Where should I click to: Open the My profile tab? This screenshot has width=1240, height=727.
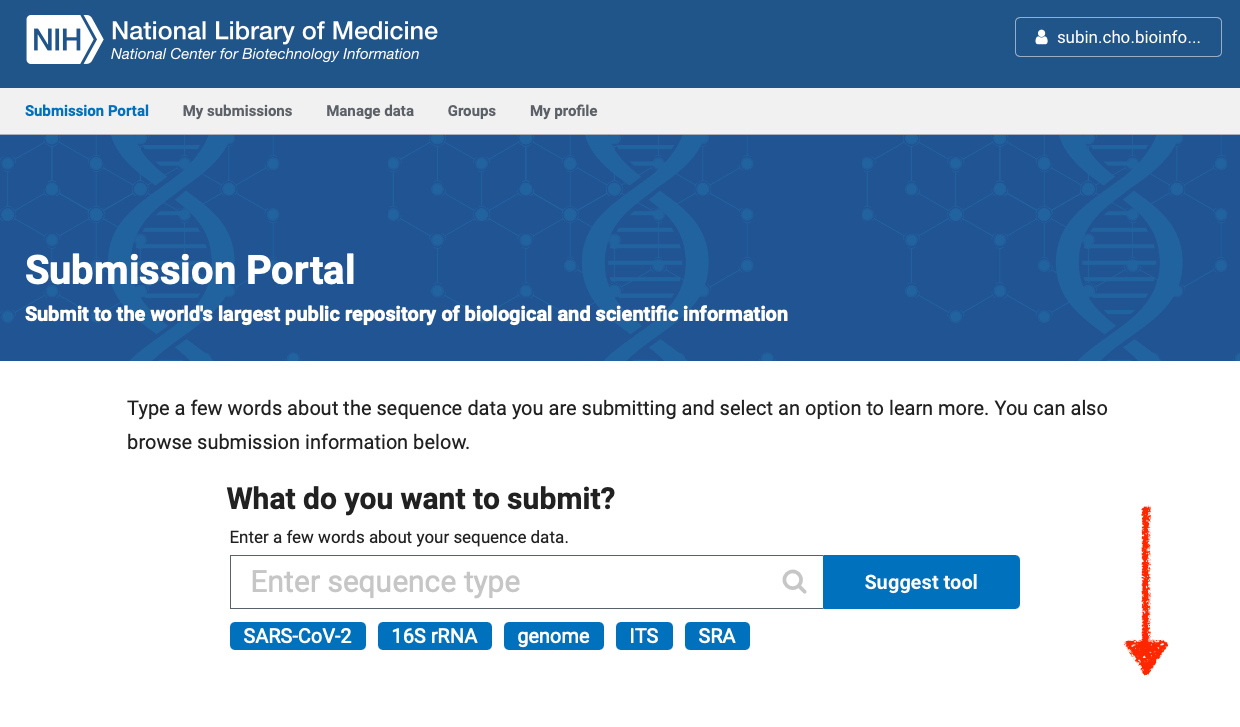click(563, 111)
